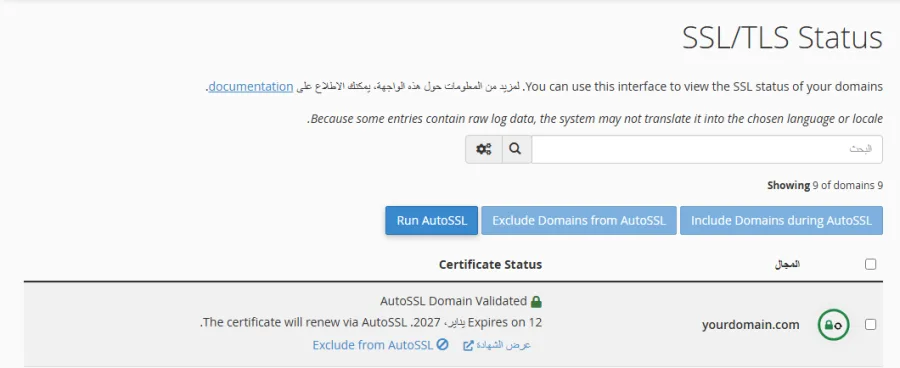
Task: Click the Showing 9 of domains 9 text
Action: [x=825, y=185]
